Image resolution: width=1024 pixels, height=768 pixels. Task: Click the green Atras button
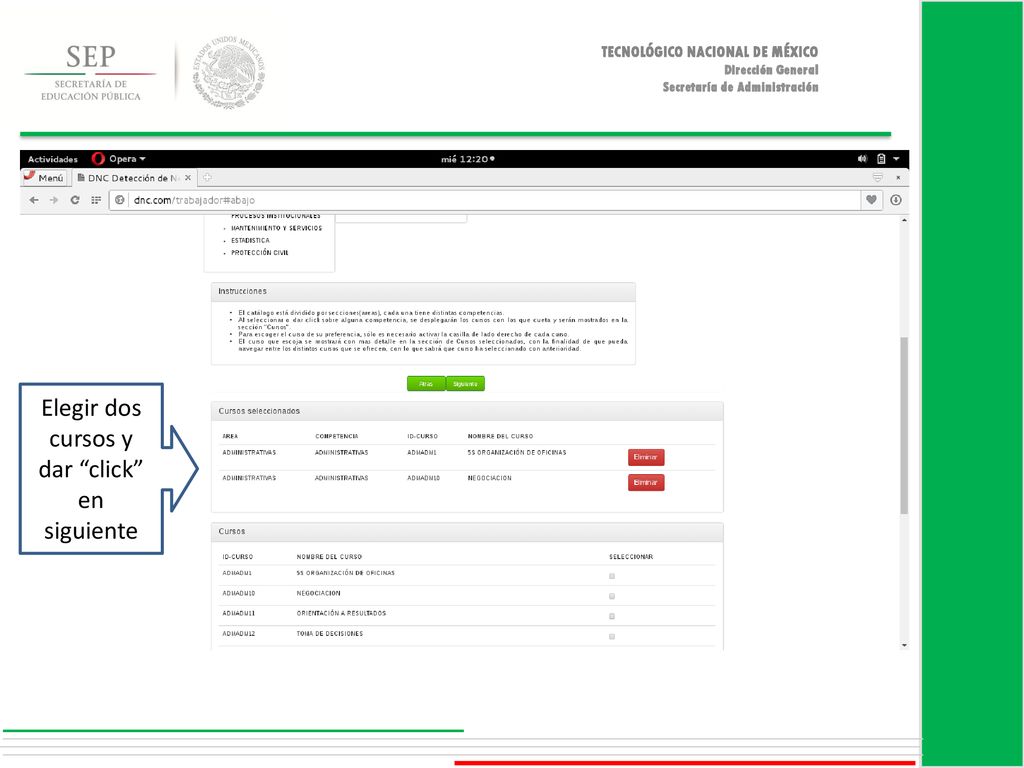pyautogui.click(x=426, y=384)
